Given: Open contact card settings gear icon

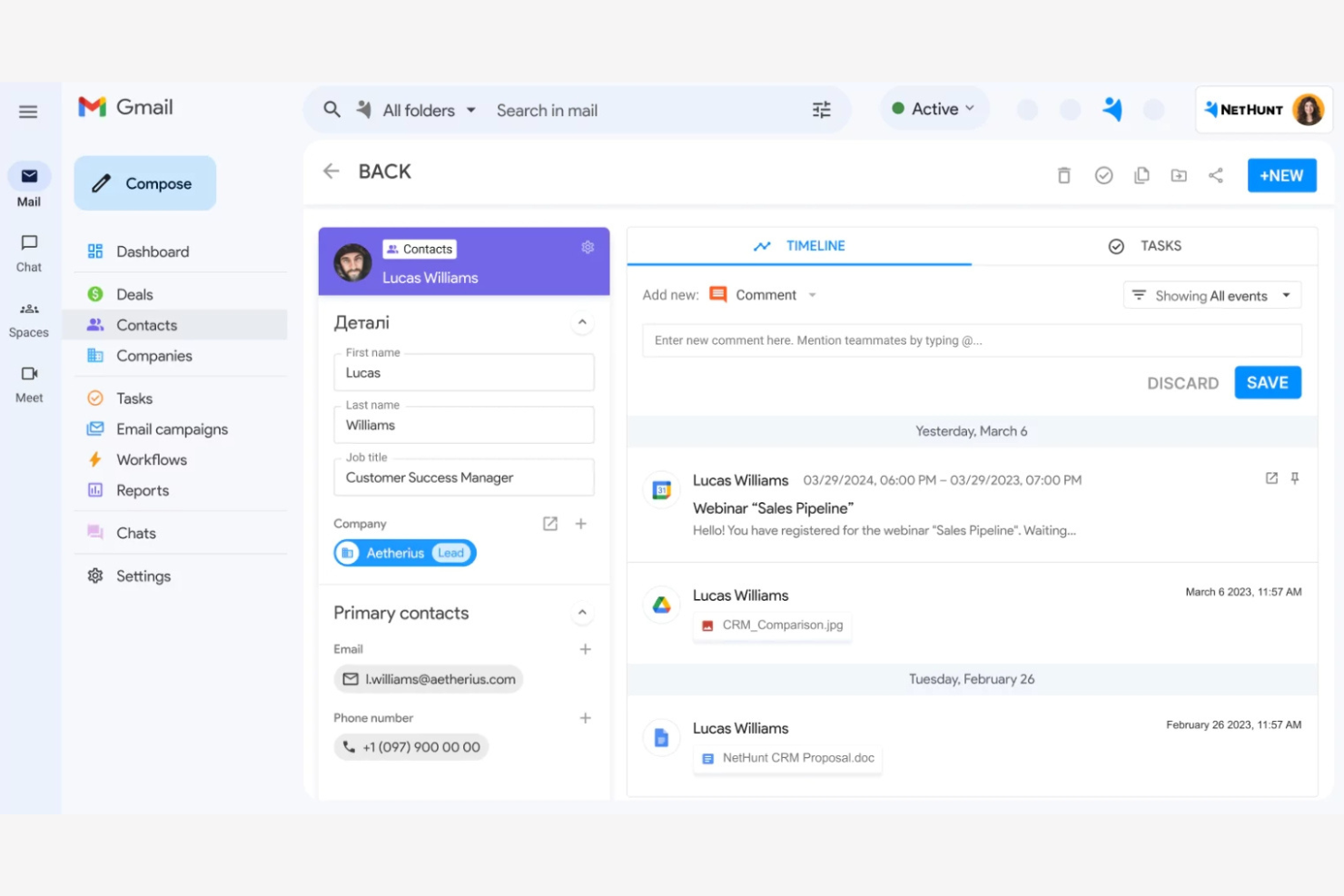Looking at the screenshot, I should click(x=588, y=247).
